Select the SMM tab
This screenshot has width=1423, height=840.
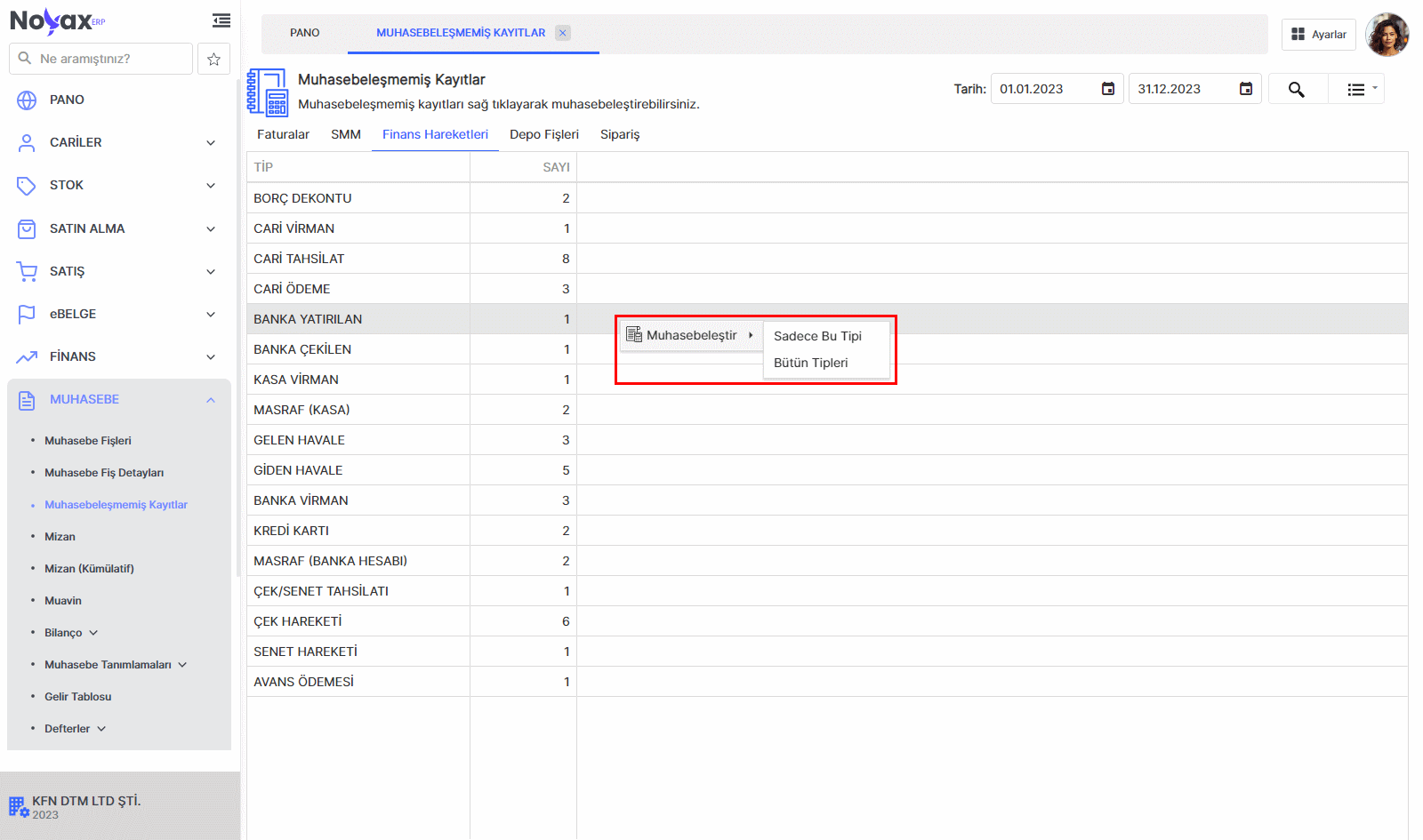point(346,134)
